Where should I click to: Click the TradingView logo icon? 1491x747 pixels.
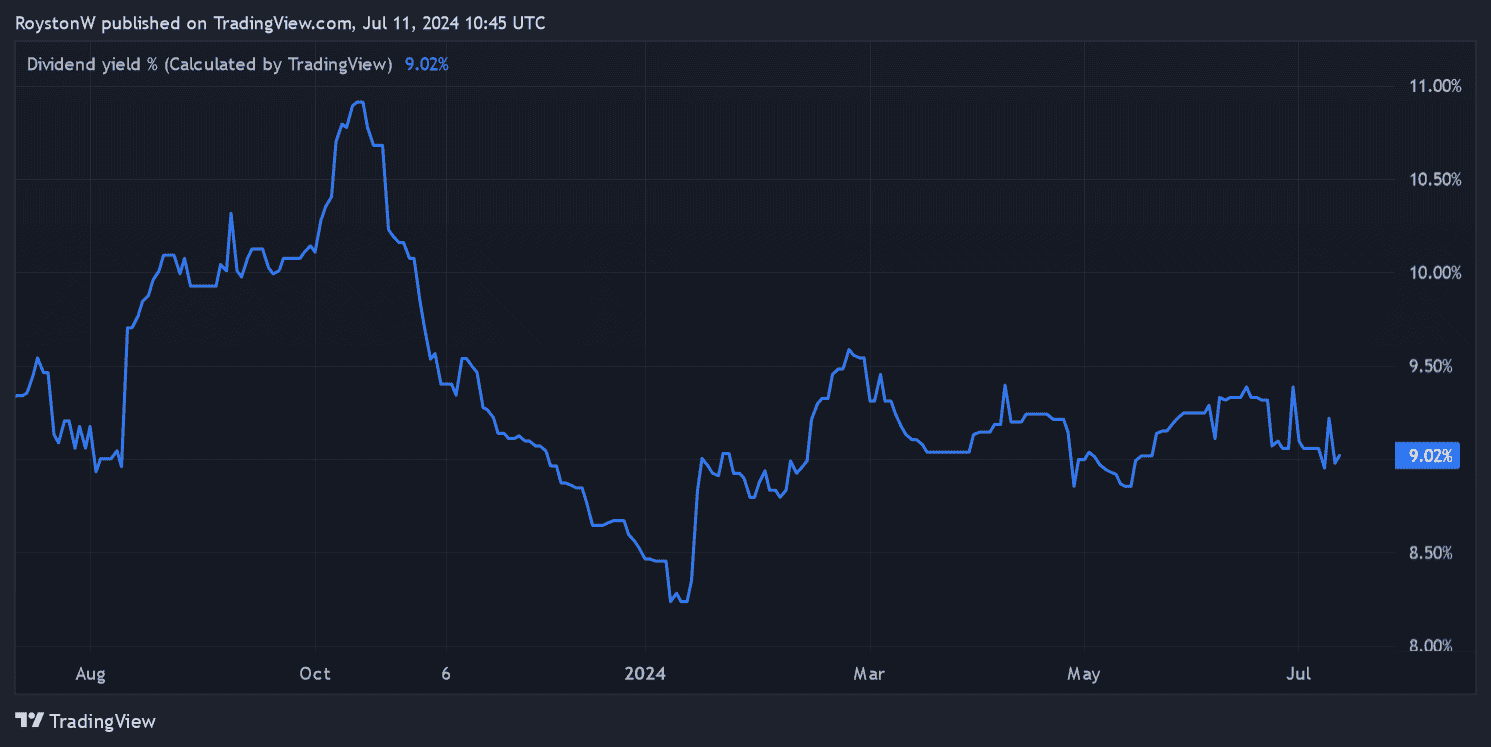coord(30,720)
